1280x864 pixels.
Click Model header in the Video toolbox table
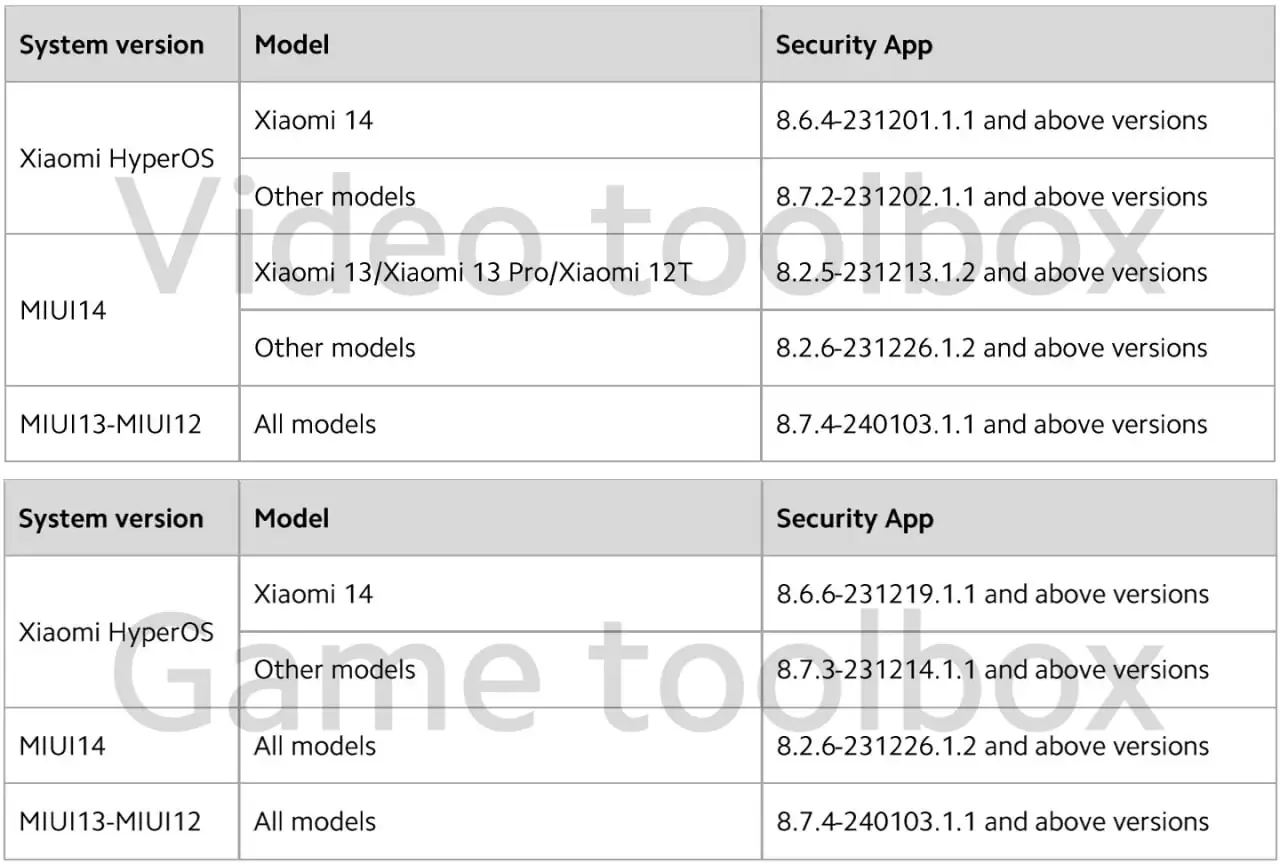pyautogui.click(x=291, y=45)
